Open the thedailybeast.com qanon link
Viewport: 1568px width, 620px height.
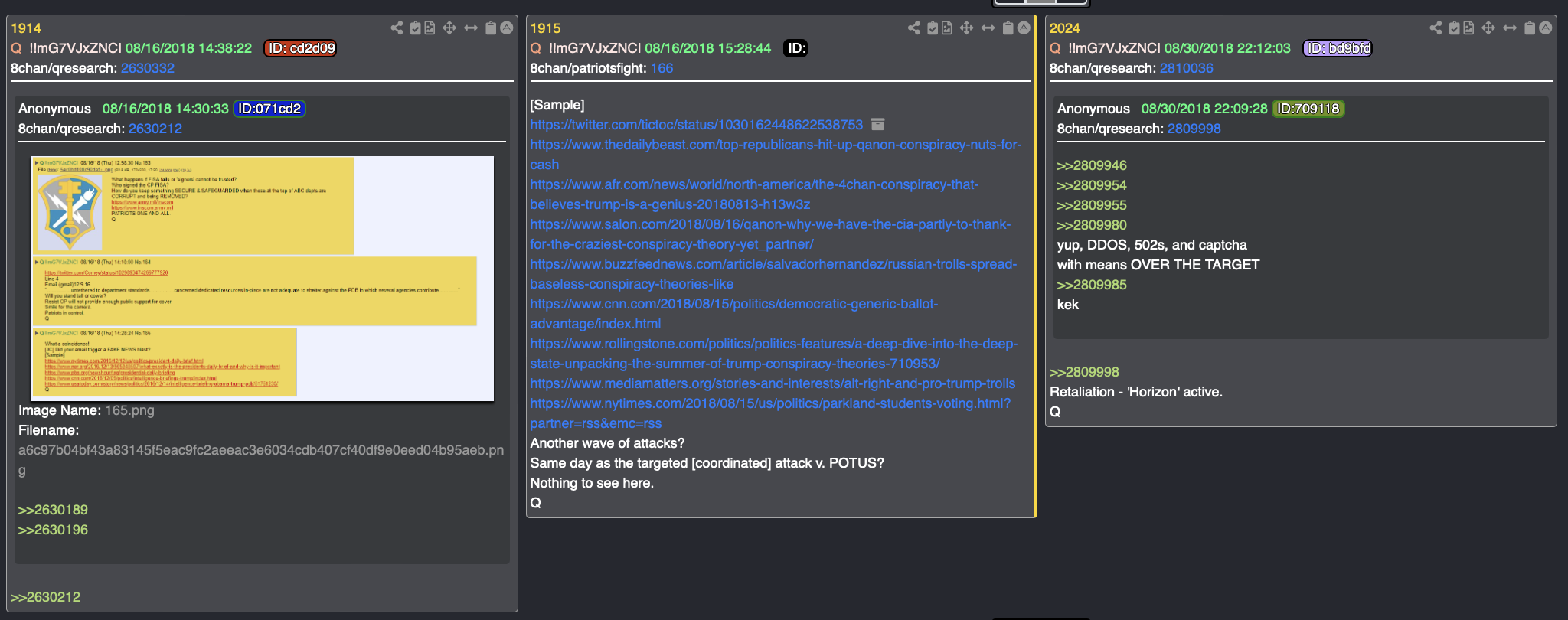(776, 155)
